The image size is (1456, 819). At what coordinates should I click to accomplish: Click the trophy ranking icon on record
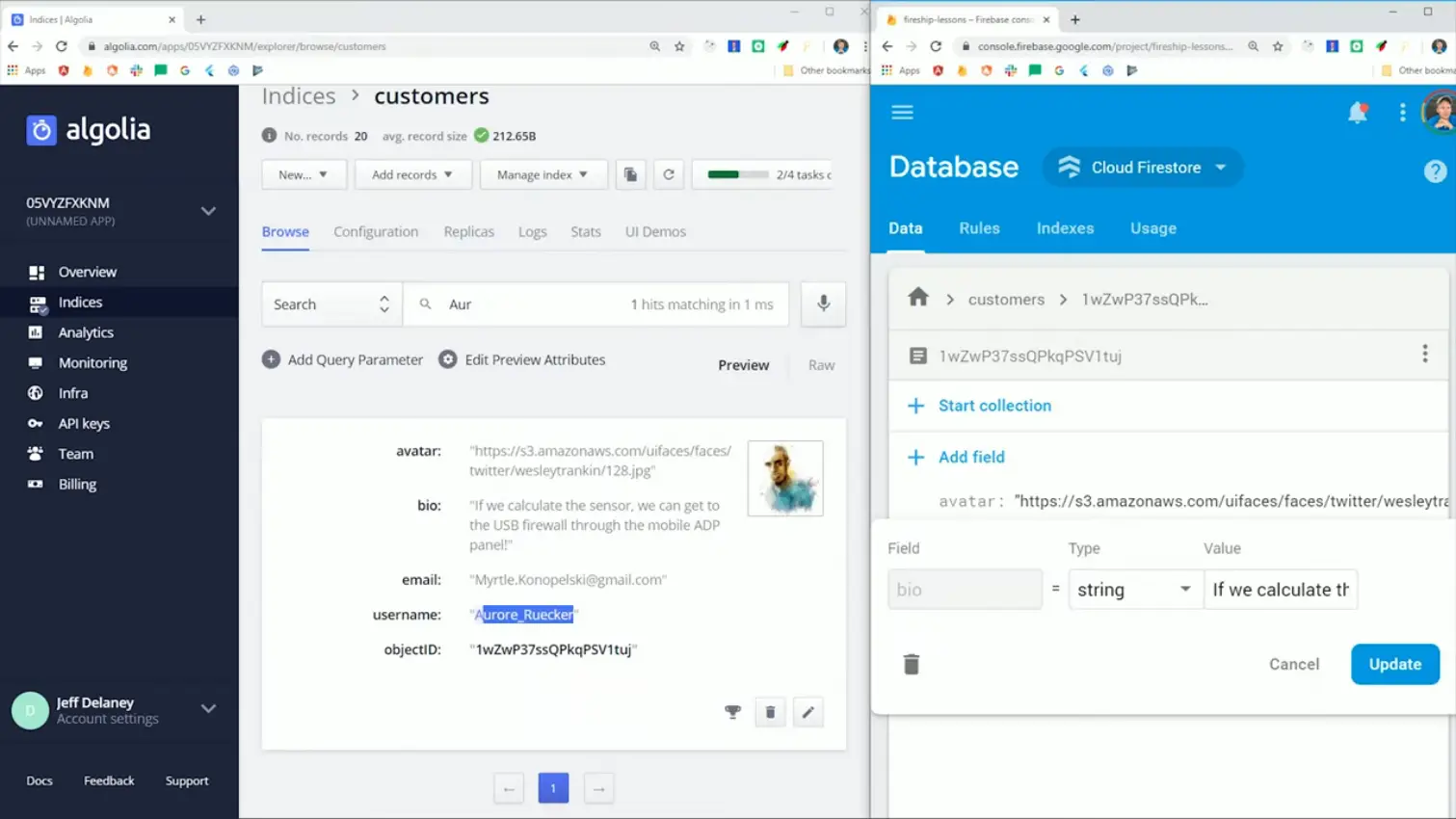732,712
